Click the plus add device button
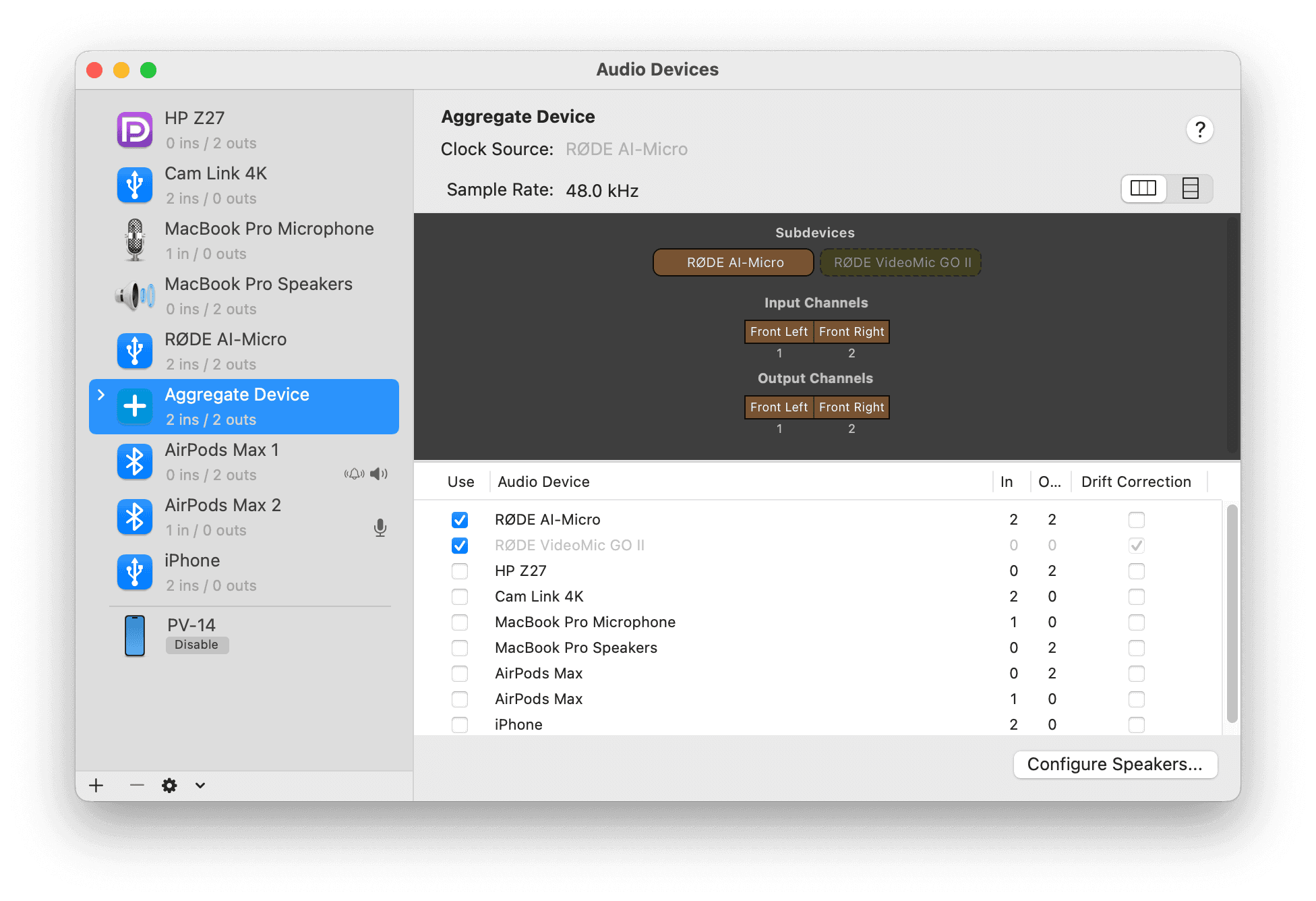 coord(96,785)
